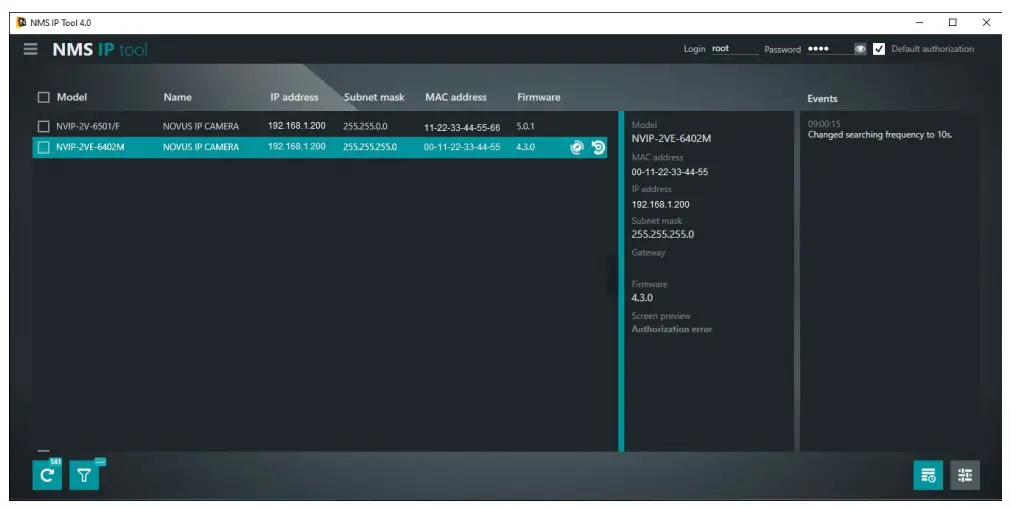Image resolution: width=1011 pixels, height=508 pixels.
Task: Toggle the events log panel button
Action: pos(928,475)
